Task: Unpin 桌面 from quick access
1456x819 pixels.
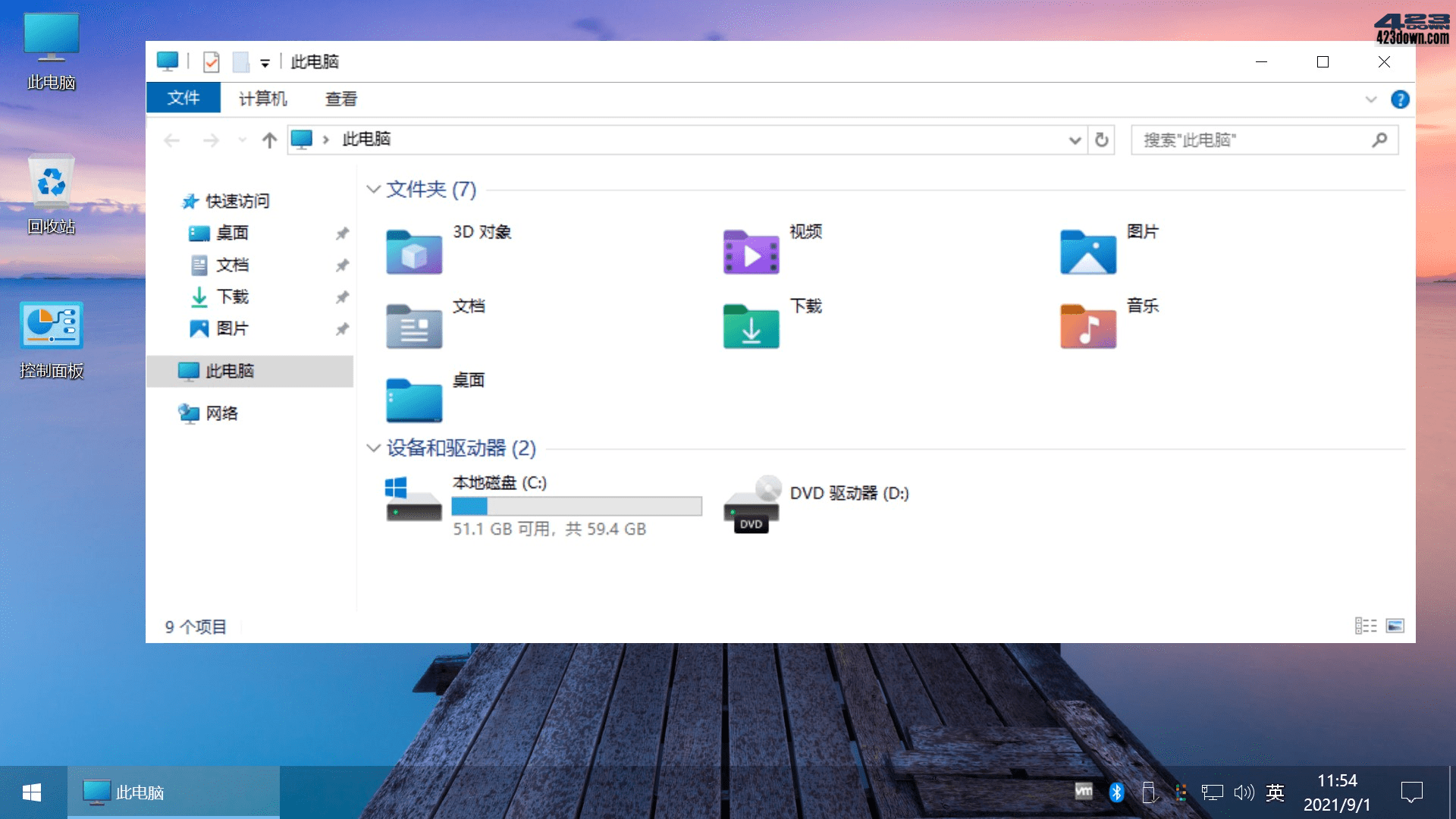Action: pos(342,233)
